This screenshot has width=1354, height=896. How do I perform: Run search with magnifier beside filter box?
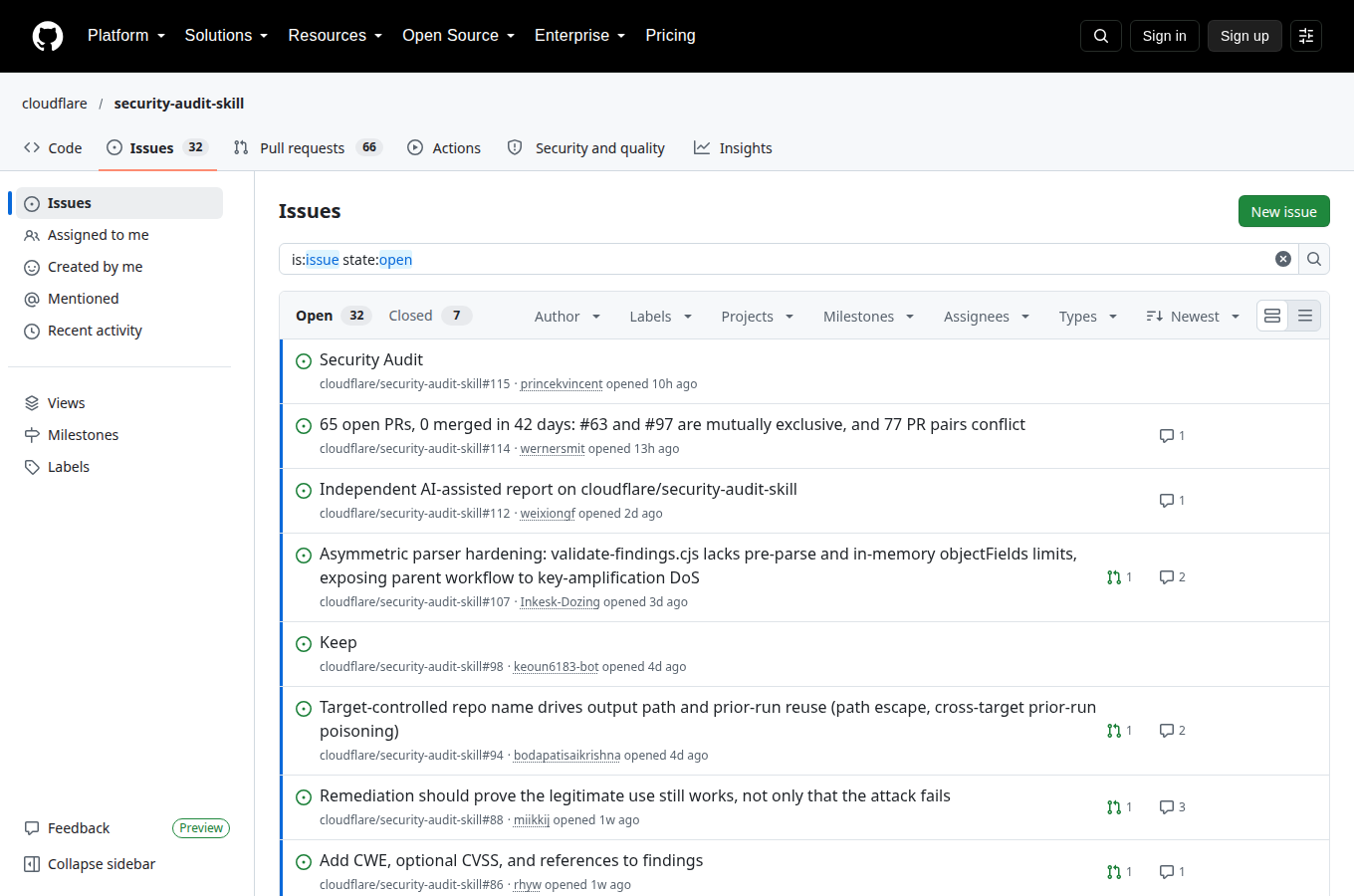1314,259
